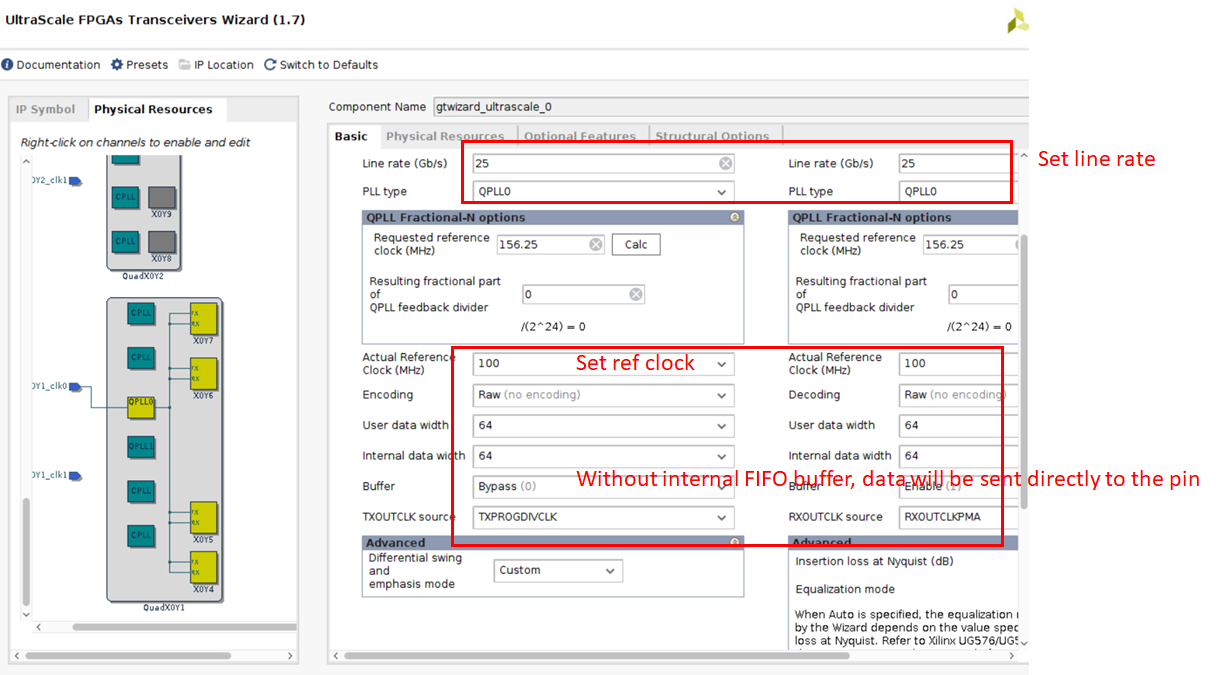The width and height of the screenshot is (1216, 675).
Task: Click the Component Name field
Action: click(x=730, y=107)
